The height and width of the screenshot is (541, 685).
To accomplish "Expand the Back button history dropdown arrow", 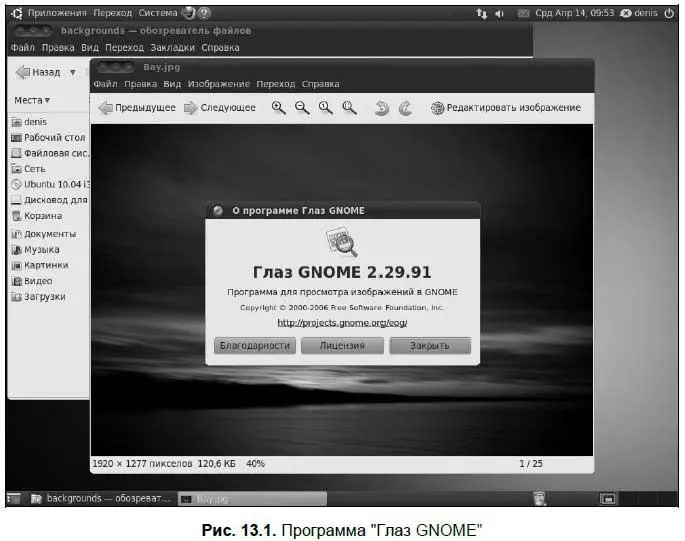I will [x=73, y=72].
